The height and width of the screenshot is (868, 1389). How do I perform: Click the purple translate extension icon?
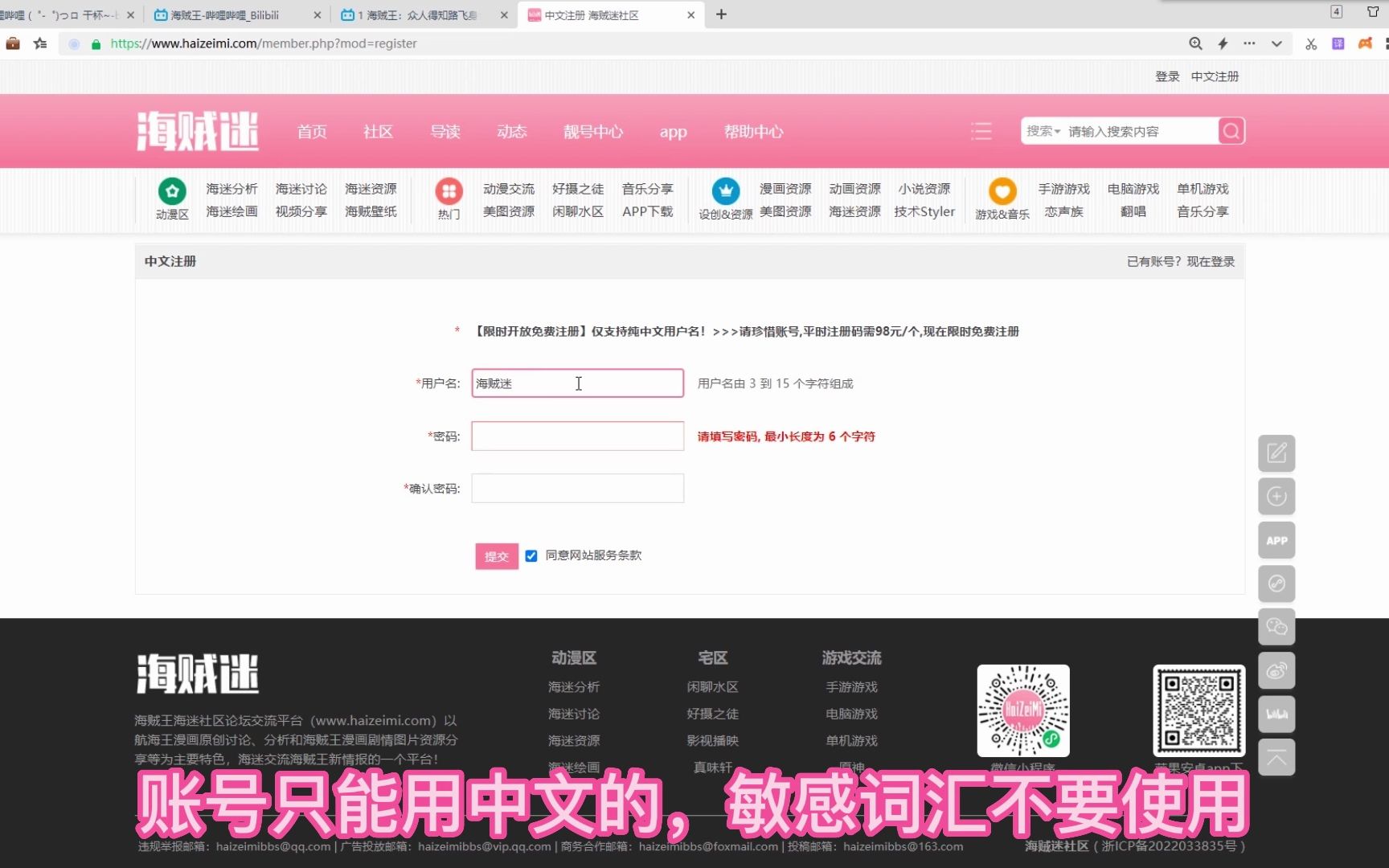[x=1338, y=43]
